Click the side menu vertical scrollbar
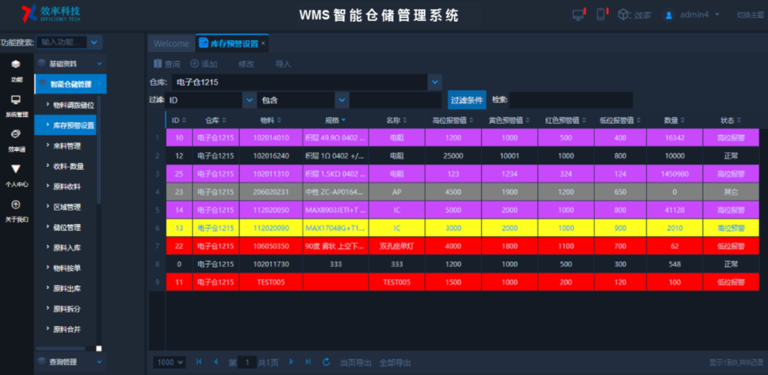 (99, 149)
